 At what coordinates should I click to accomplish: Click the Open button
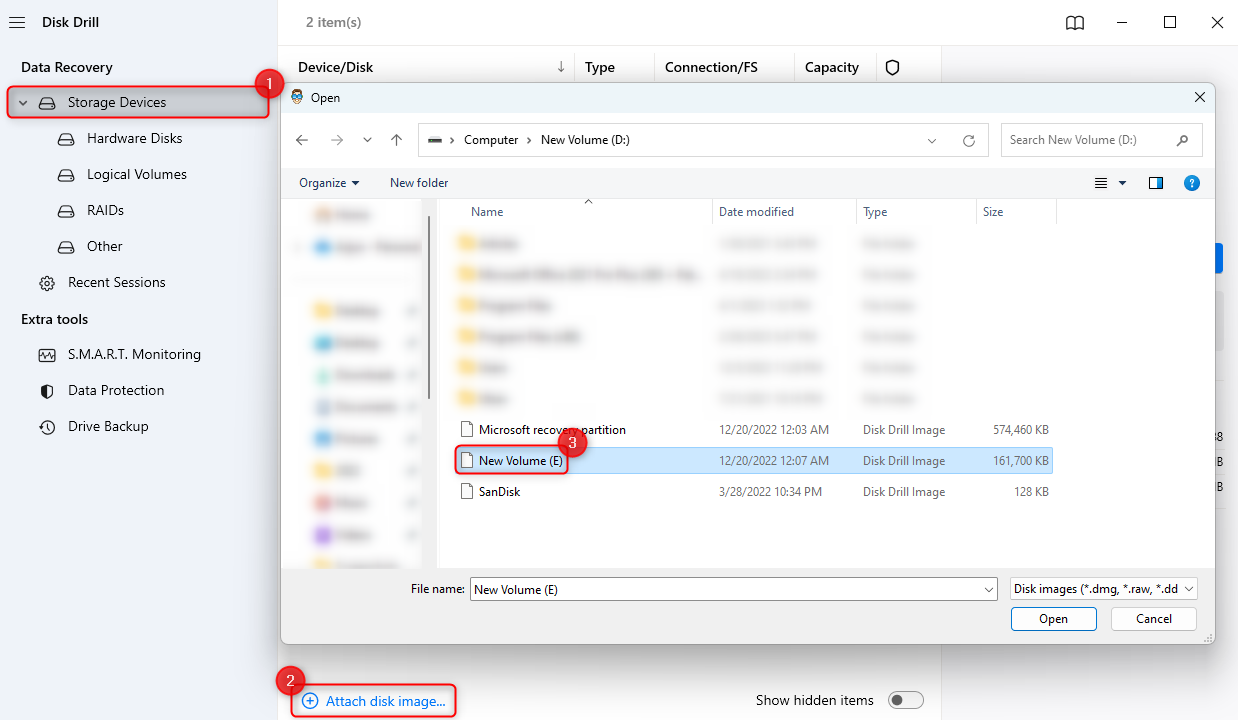click(x=1053, y=619)
